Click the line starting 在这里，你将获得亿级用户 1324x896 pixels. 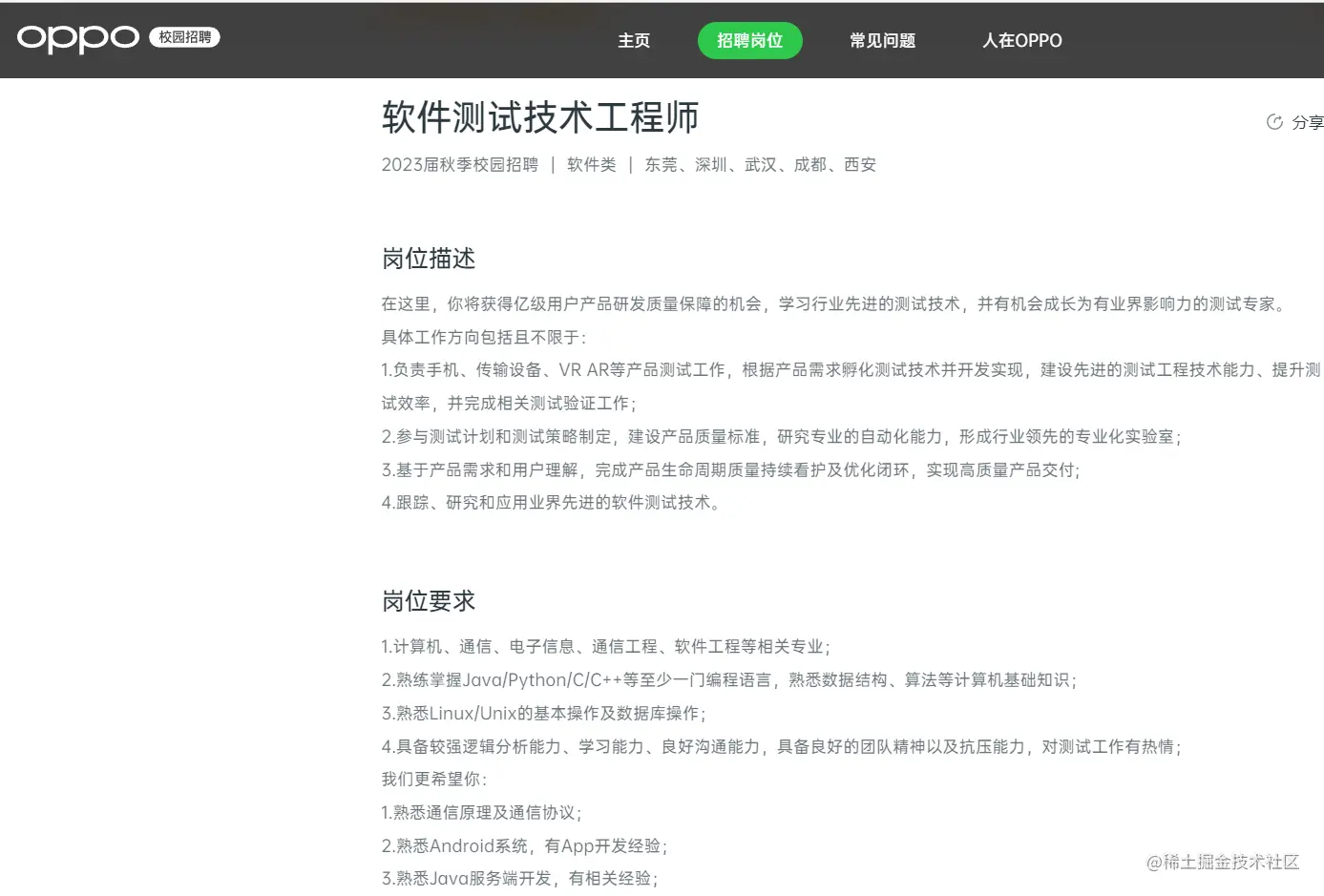coord(836,304)
